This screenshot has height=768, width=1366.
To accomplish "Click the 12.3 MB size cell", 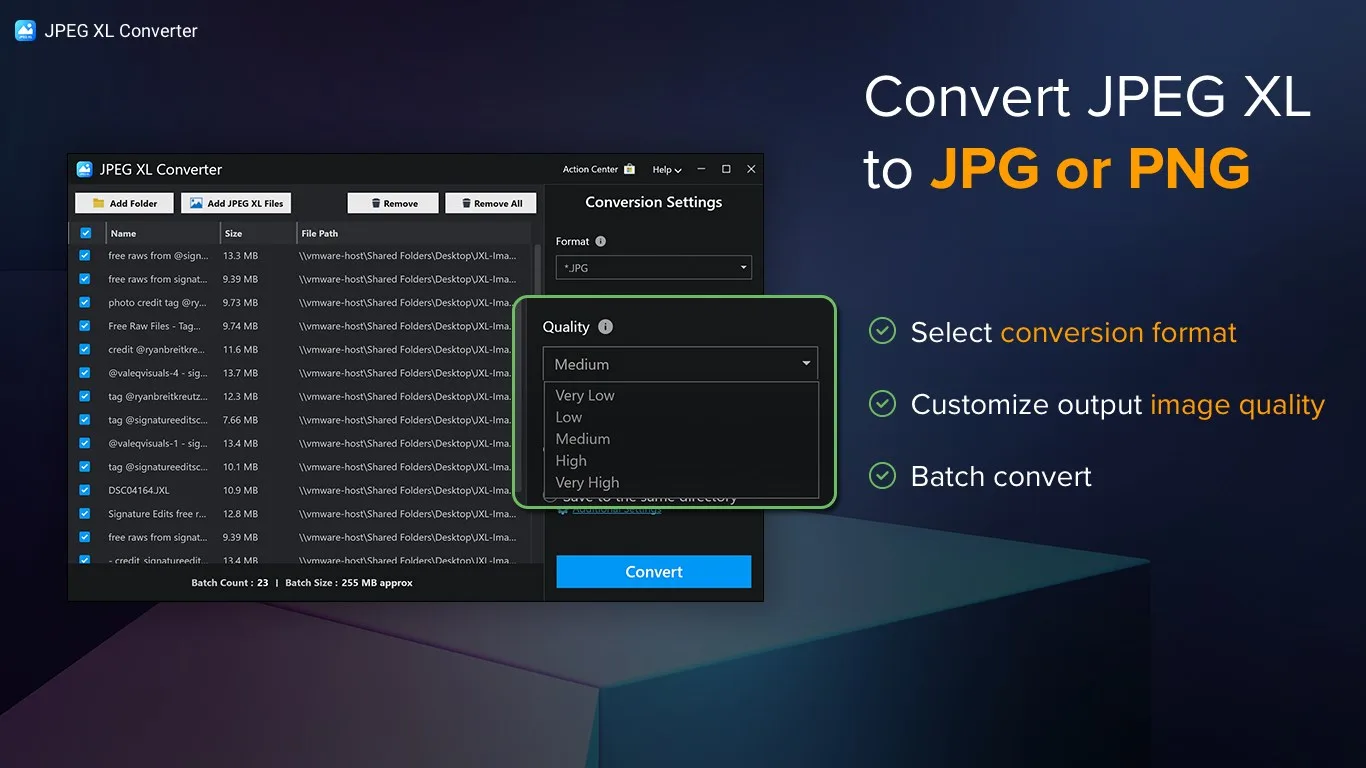I will 240,396.
